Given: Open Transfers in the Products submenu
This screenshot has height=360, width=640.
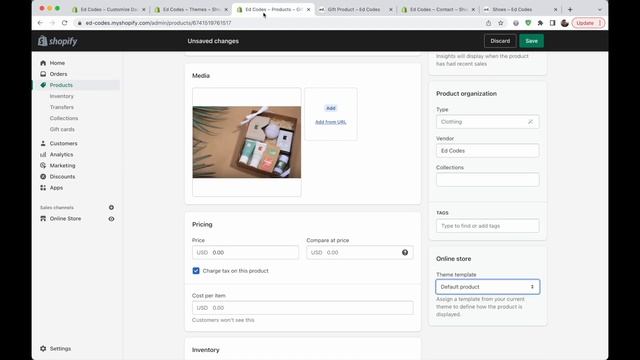Looking at the screenshot, I should click(62, 107).
